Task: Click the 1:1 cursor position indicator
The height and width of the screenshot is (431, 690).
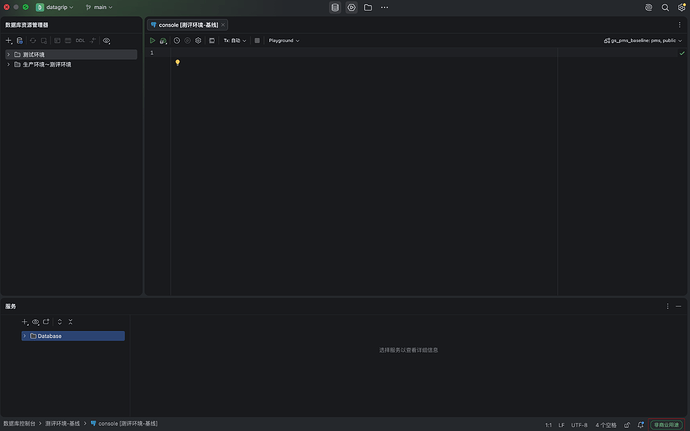Action: (548, 425)
